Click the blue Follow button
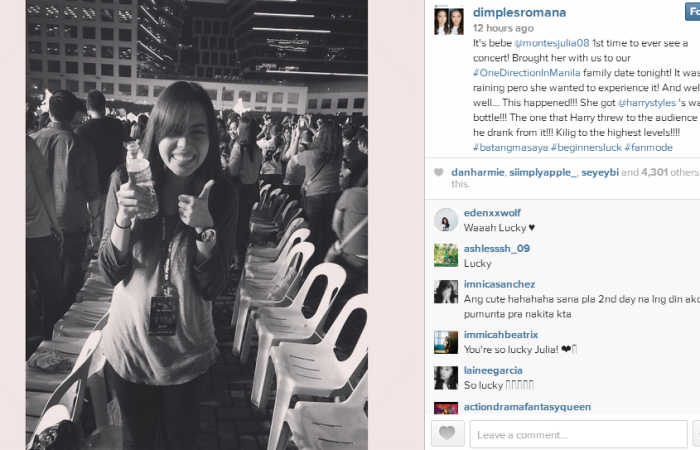The height and width of the screenshot is (450, 700). [692, 12]
